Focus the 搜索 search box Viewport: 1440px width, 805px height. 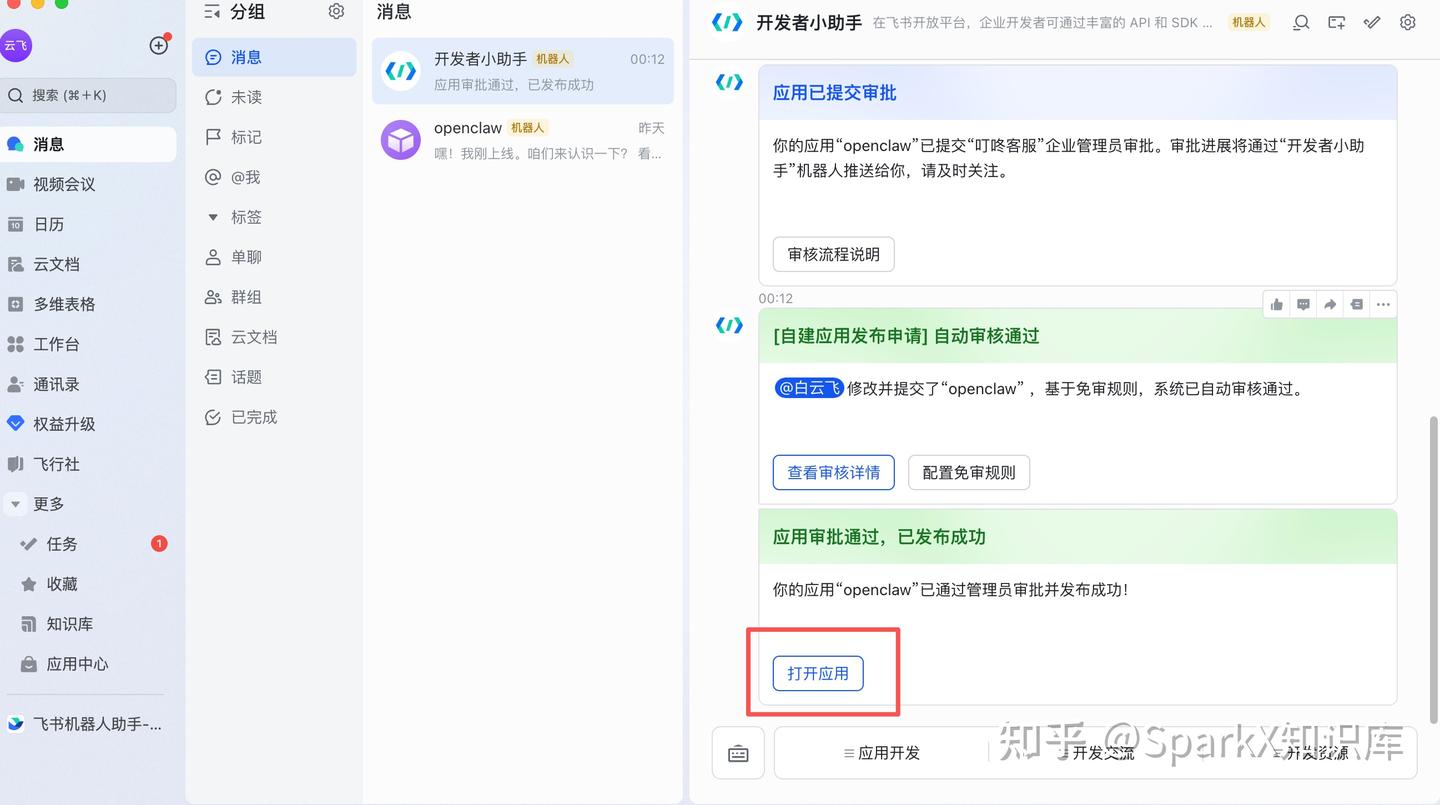(x=88, y=95)
